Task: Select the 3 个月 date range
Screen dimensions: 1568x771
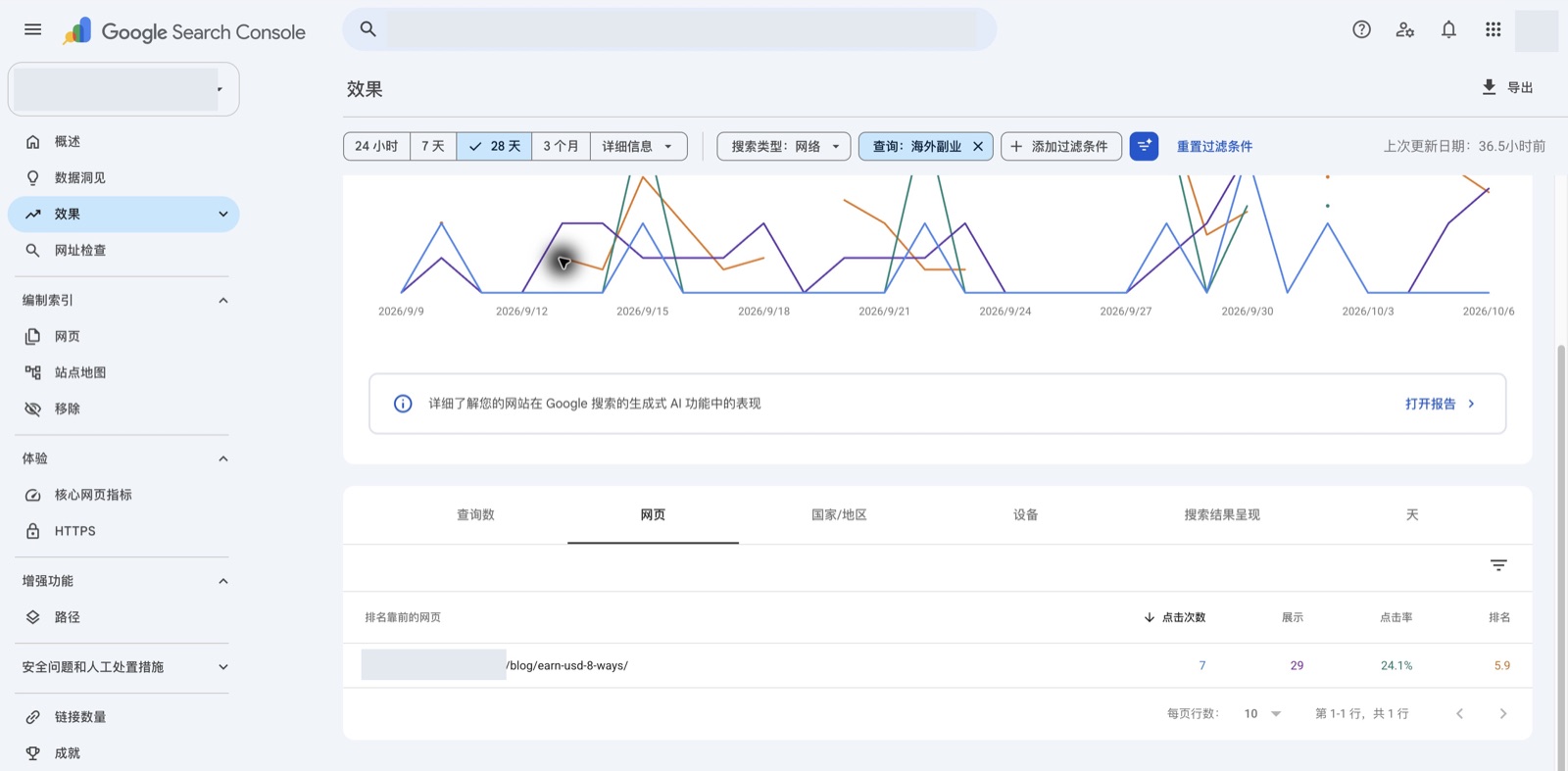Action: pos(561,146)
